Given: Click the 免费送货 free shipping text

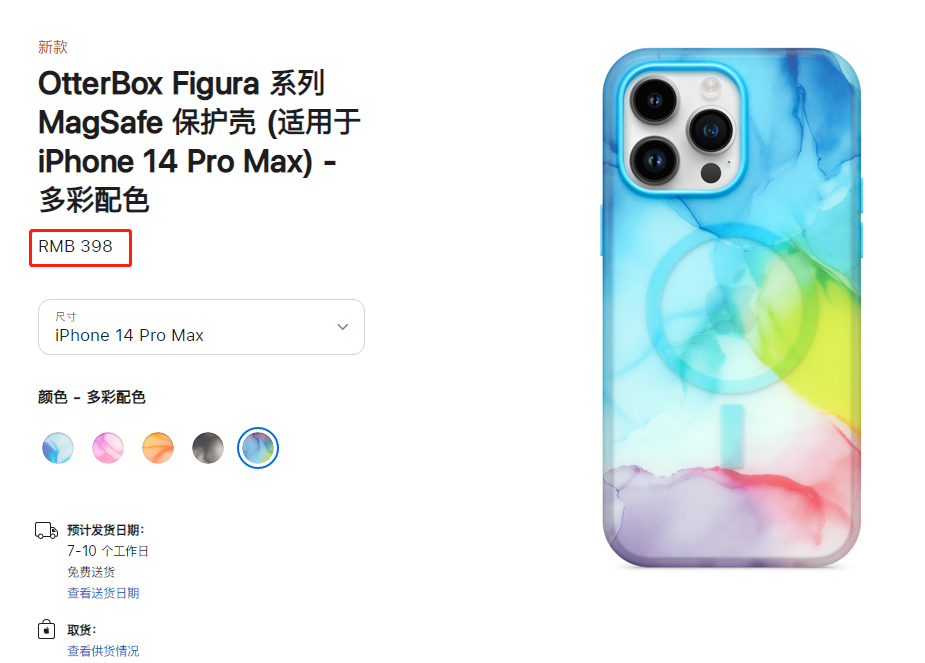Looking at the screenshot, I should point(91,572).
